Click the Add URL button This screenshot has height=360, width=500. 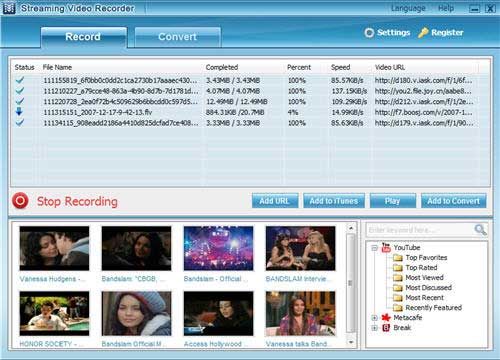click(275, 201)
